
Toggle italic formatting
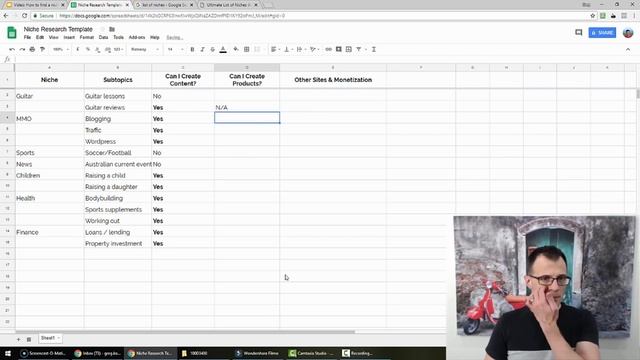(x=202, y=49)
